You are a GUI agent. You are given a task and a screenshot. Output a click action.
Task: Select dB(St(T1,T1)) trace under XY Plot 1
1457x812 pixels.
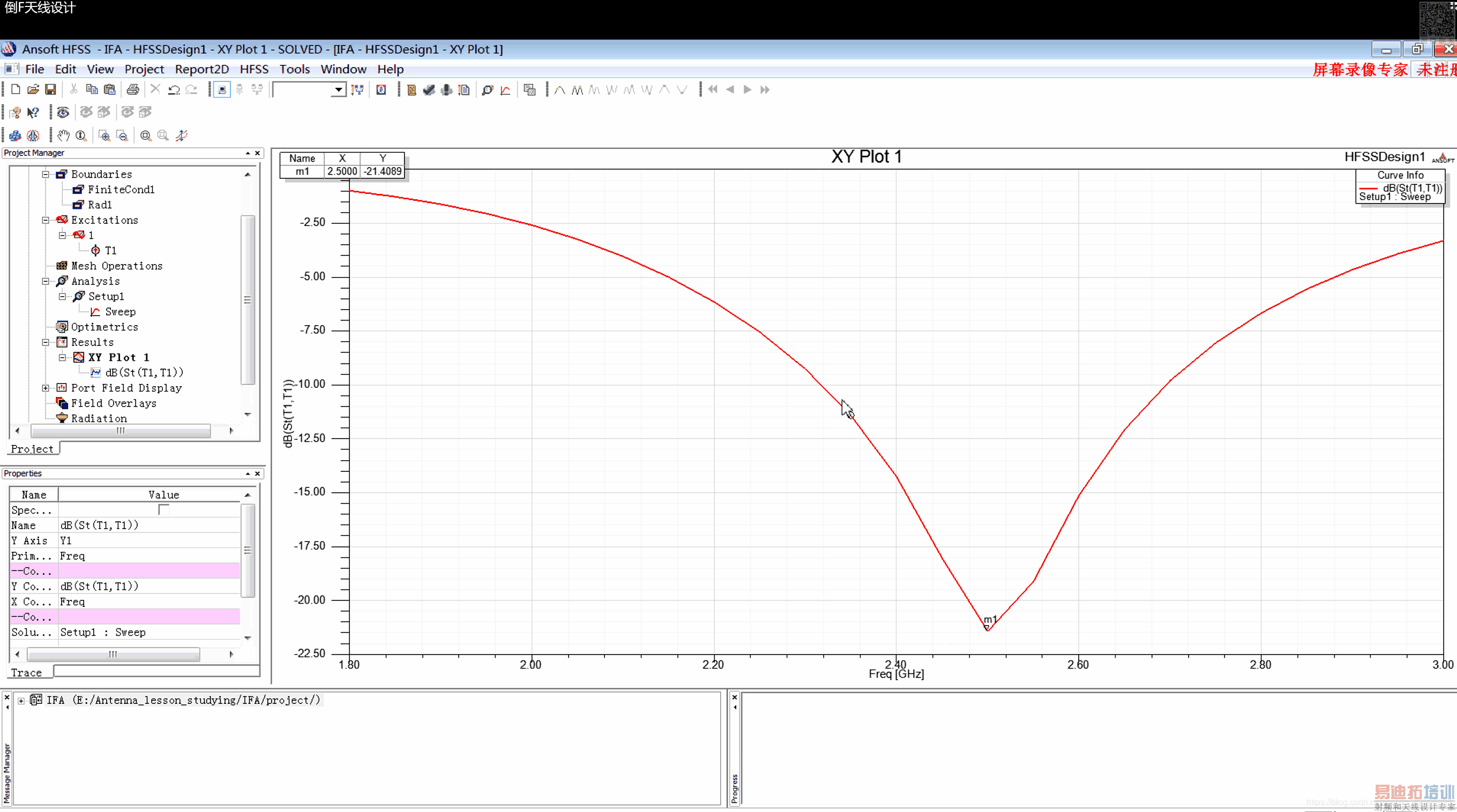[x=144, y=373]
